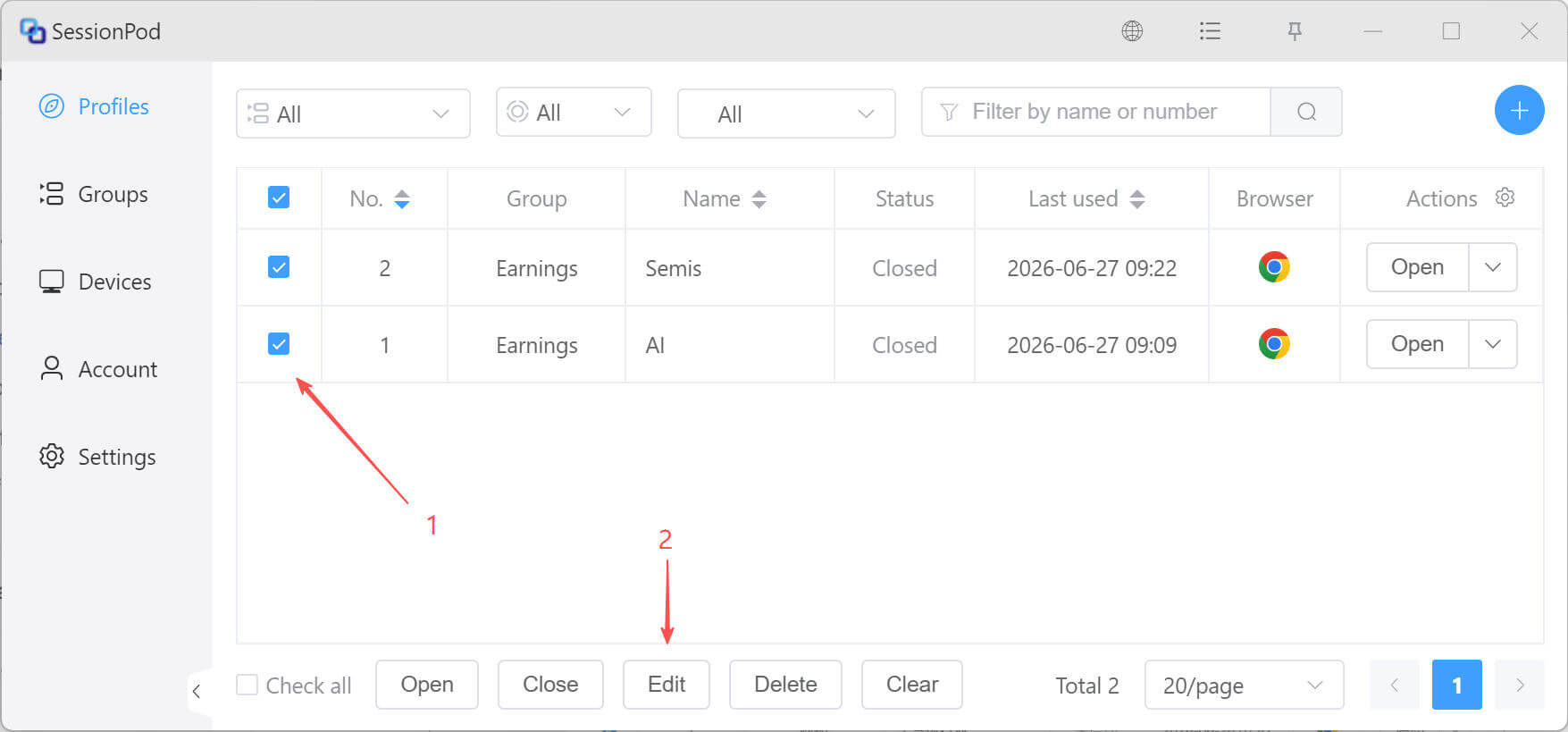Go to previous page arrow

click(x=1394, y=685)
